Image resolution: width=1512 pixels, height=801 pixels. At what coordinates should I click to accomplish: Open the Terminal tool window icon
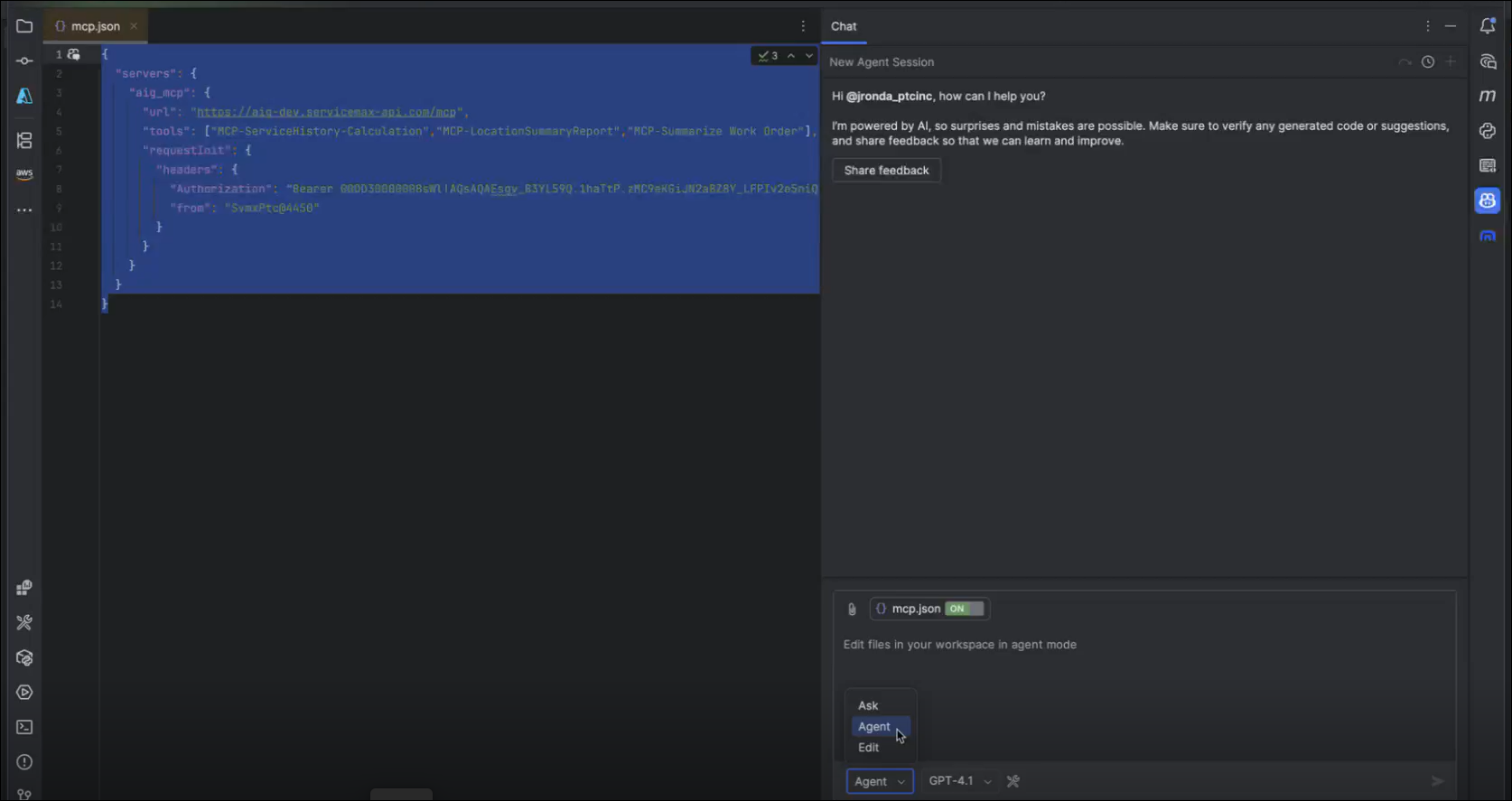tap(24, 727)
